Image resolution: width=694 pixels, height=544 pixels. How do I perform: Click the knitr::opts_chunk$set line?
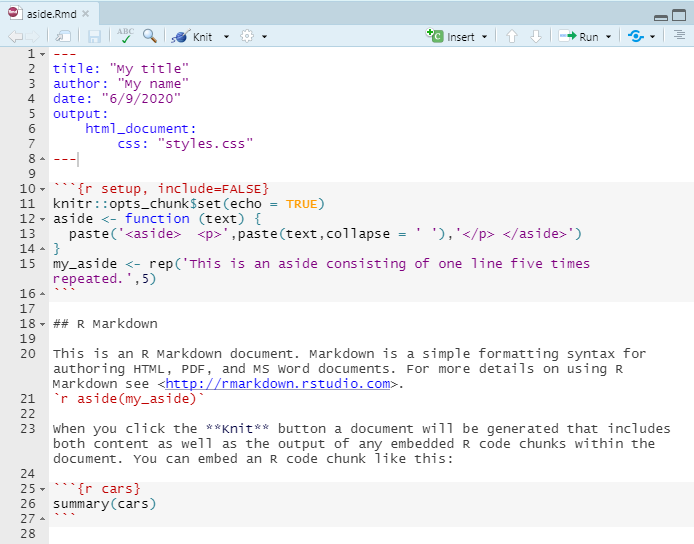(x=189, y=204)
